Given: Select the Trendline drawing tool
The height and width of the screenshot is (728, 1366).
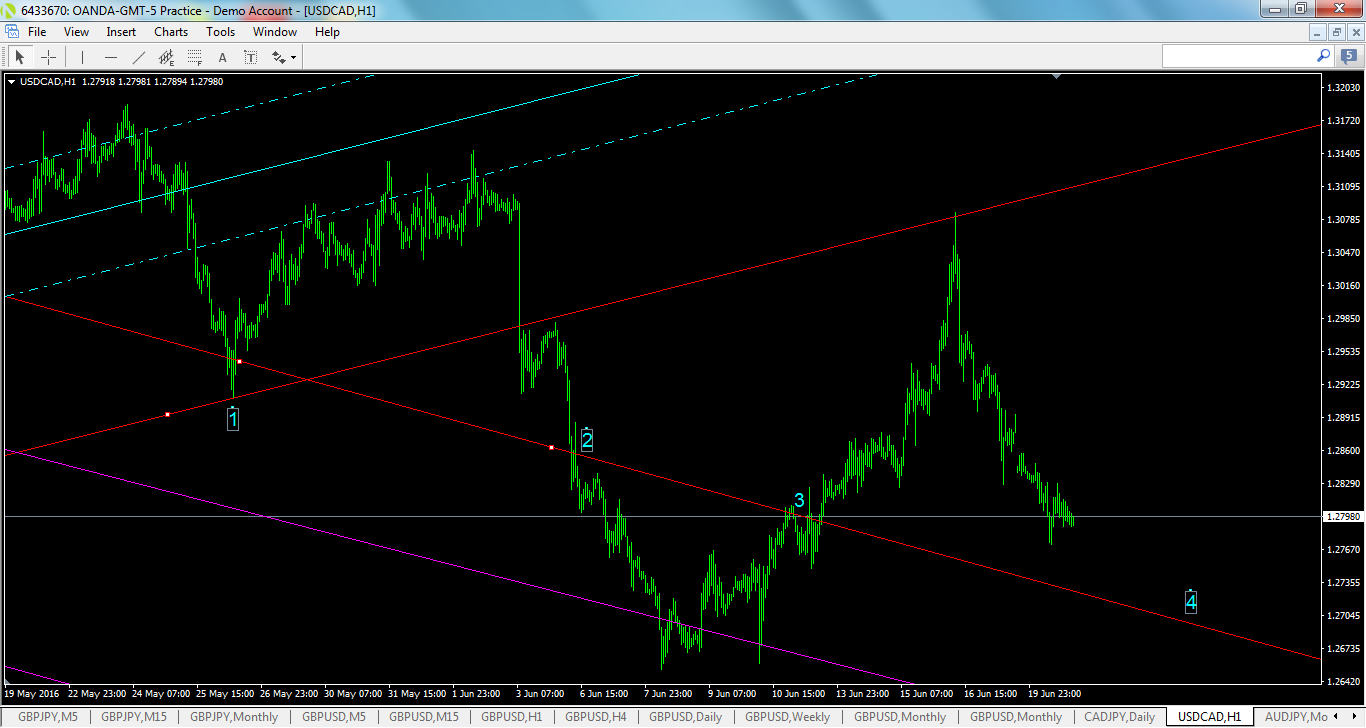Looking at the screenshot, I should 138,57.
